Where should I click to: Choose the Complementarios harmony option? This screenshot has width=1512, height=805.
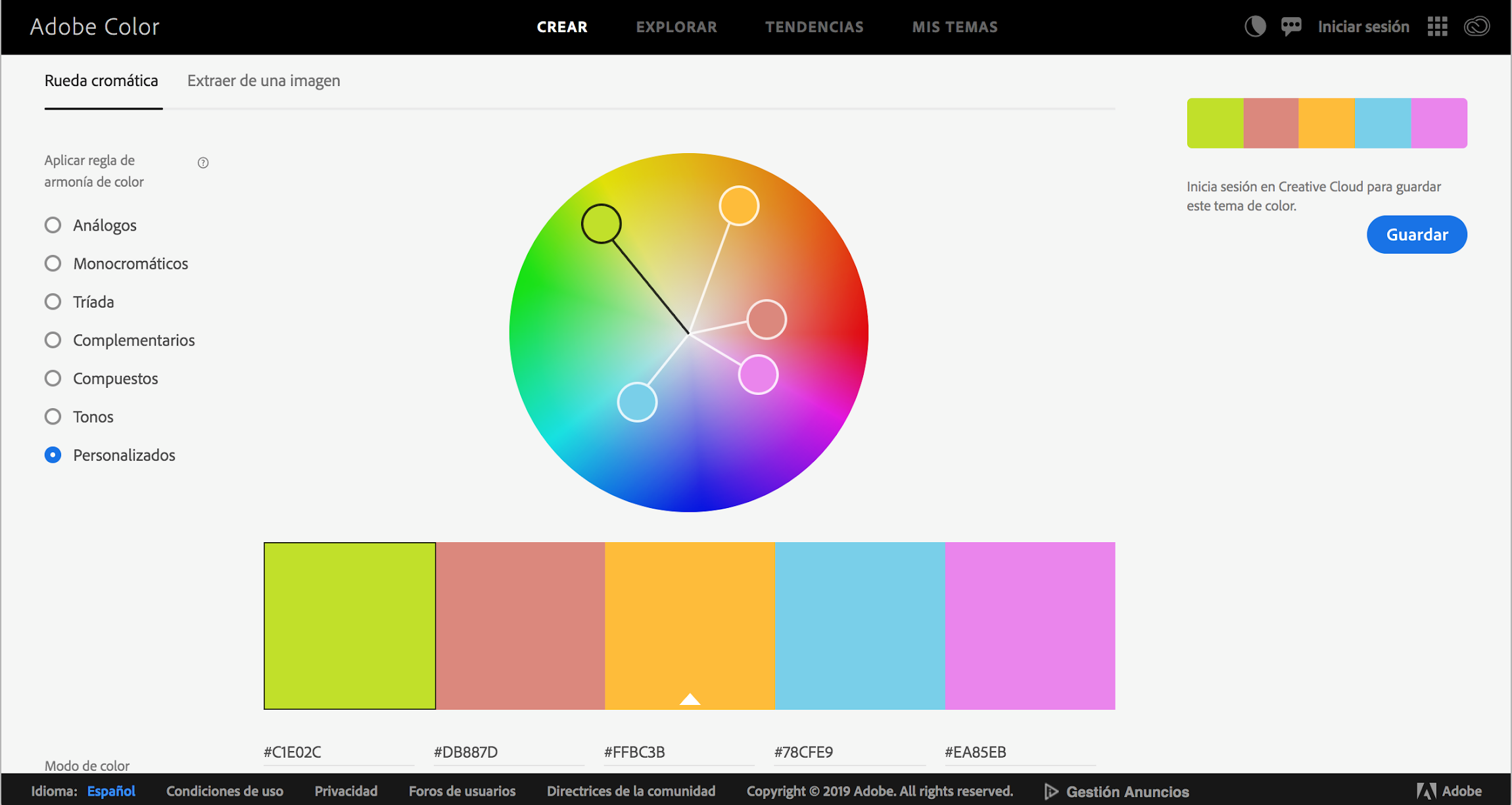[53, 340]
